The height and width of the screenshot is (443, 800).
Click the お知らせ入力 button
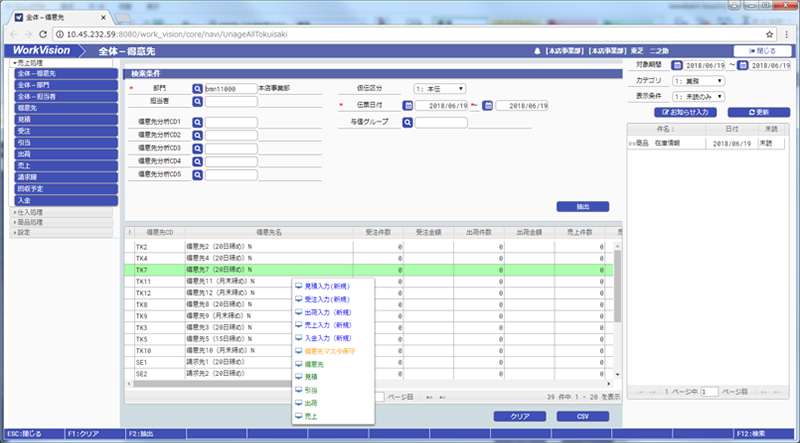[685, 112]
